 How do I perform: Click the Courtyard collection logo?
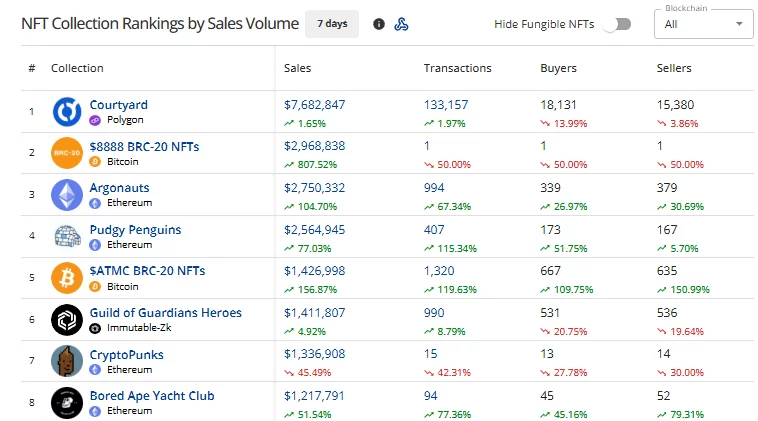coord(67,112)
